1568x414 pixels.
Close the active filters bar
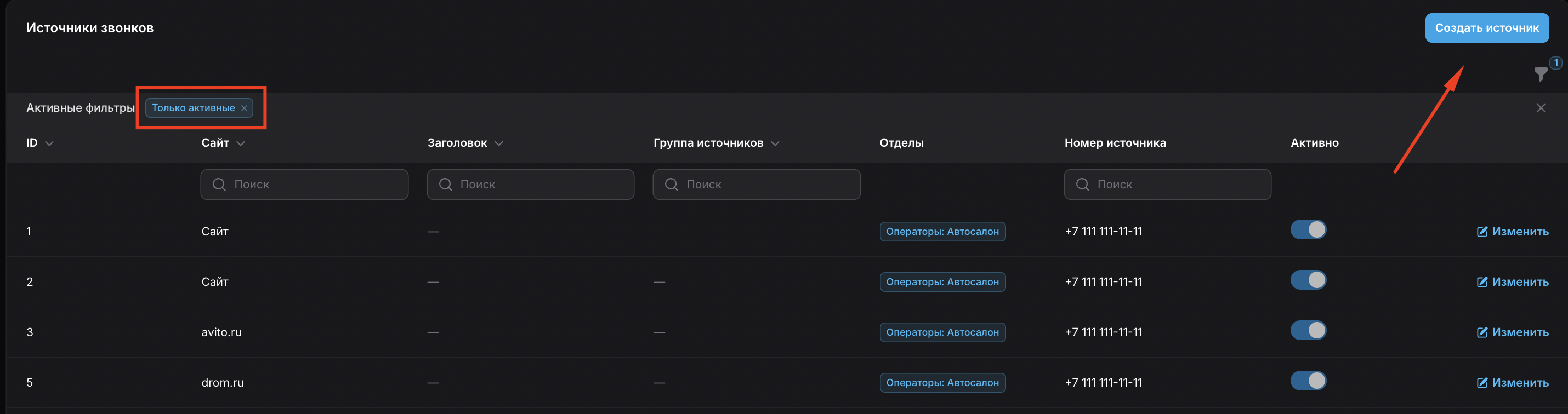(x=1541, y=108)
